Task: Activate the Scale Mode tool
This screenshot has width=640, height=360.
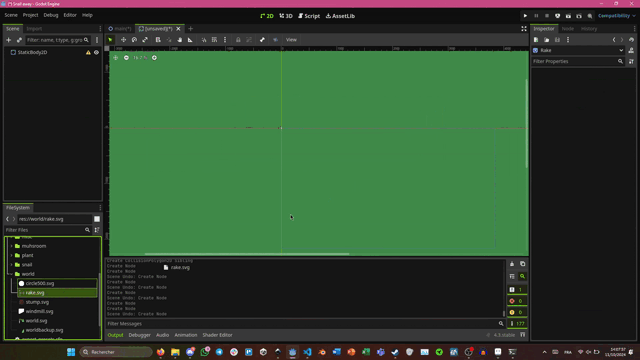Action: [145, 40]
